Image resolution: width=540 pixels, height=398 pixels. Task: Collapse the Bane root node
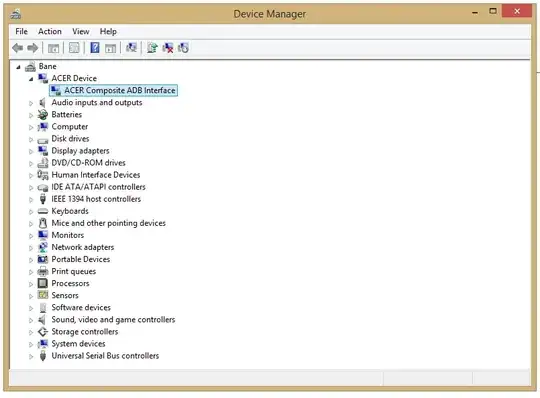tap(18, 67)
